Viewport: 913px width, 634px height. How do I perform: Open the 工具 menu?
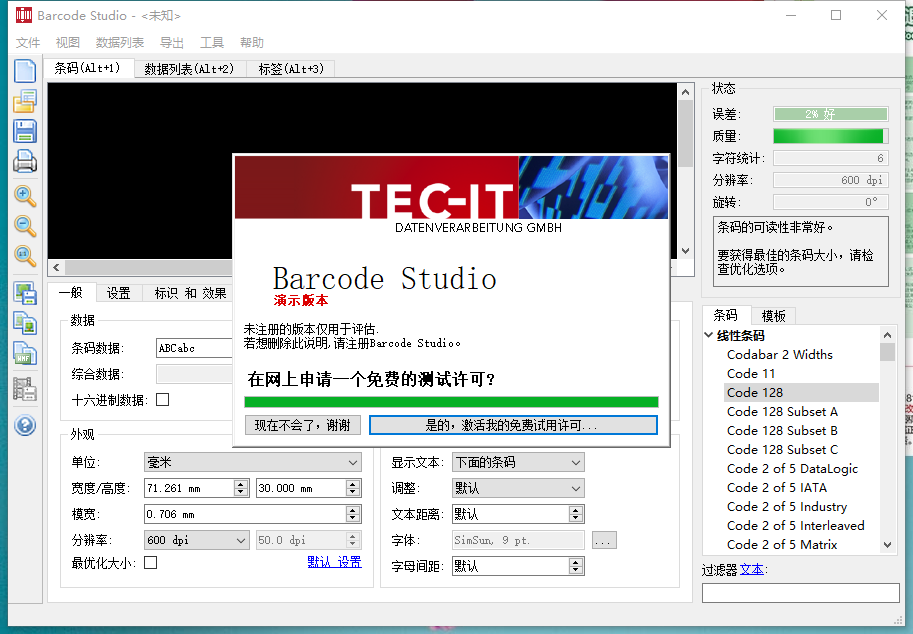pyautogui.click(x=211, y=42)
